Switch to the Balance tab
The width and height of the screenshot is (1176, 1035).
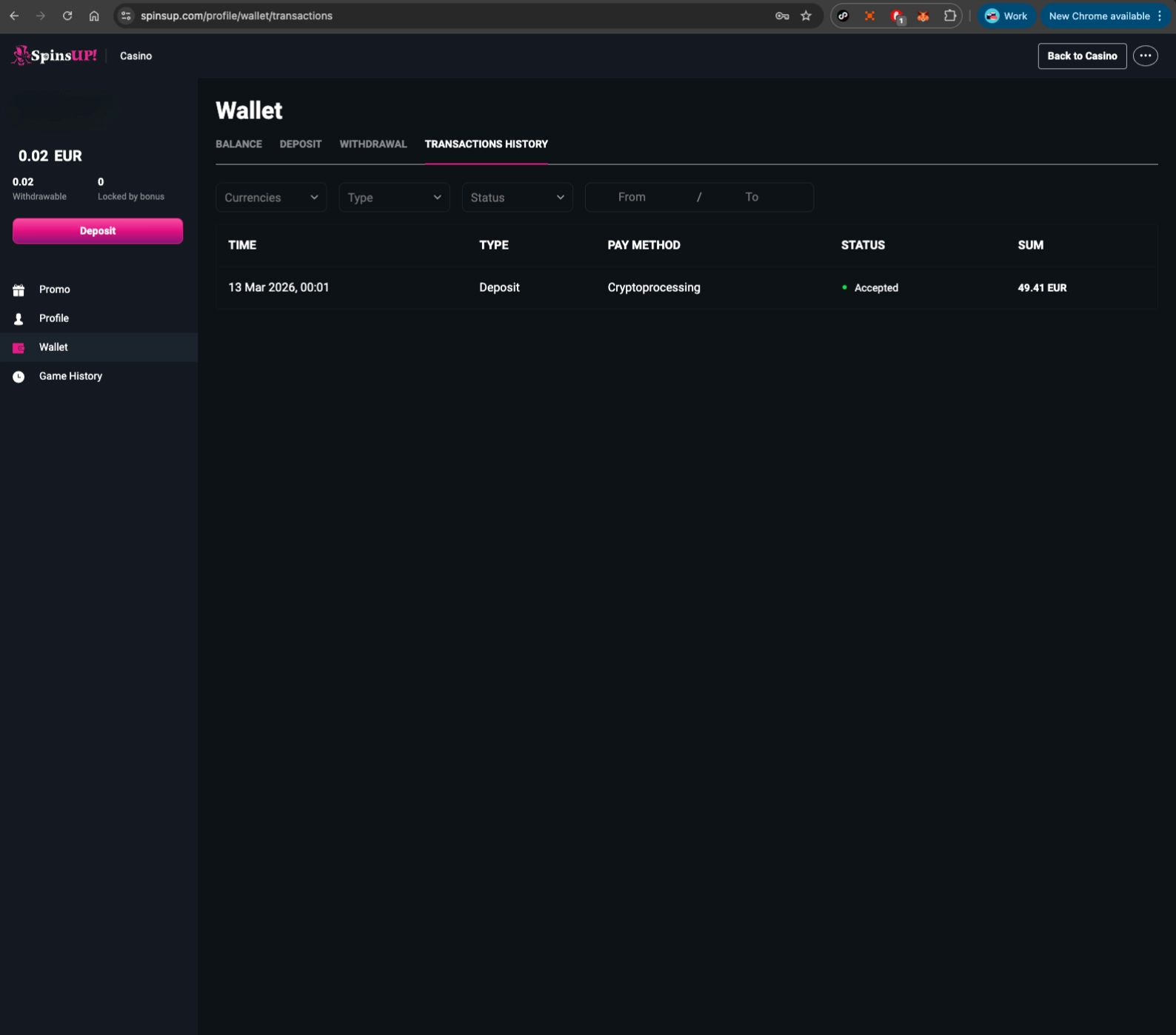pyautogui.click(x=238, y=144)
